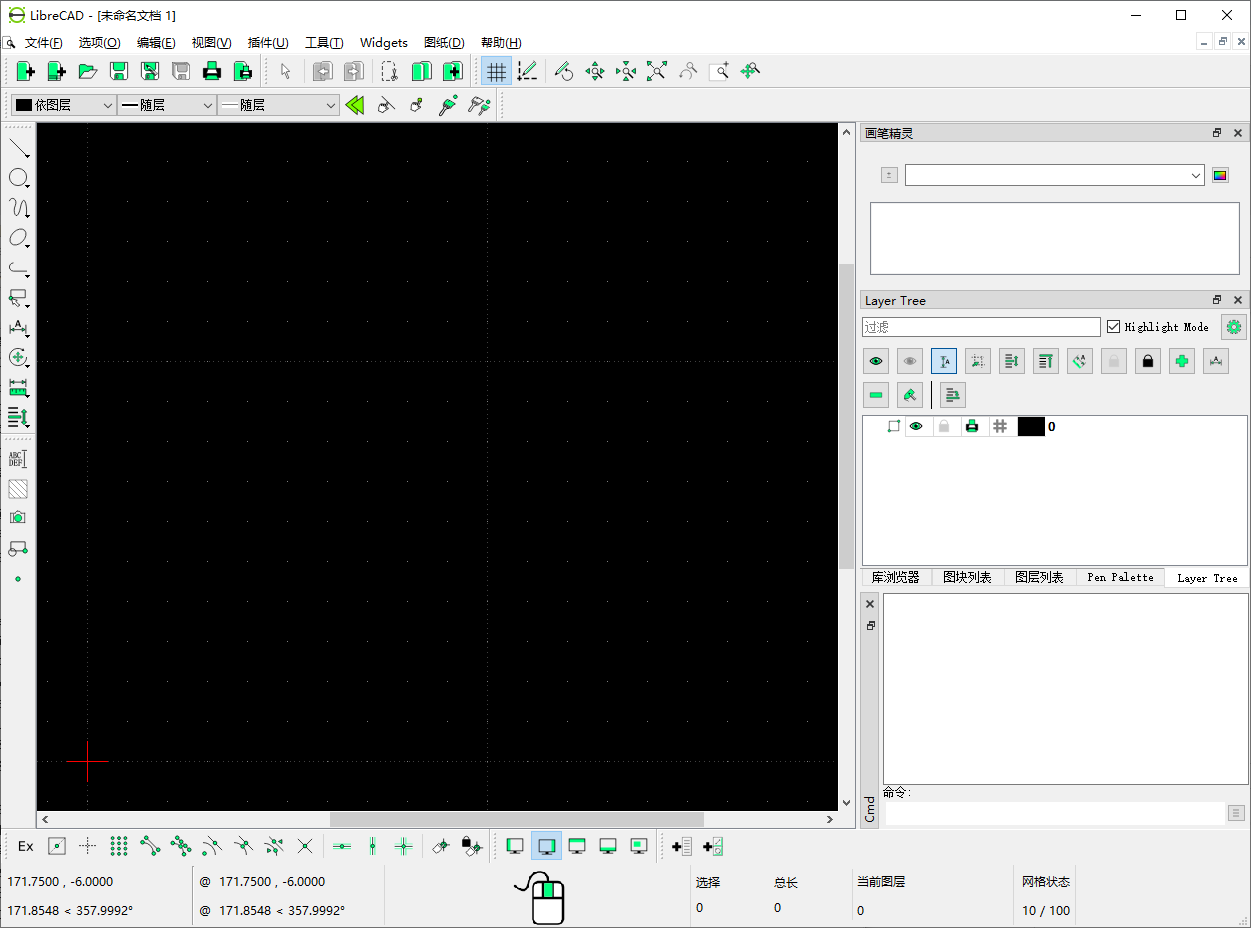Click the 过滤 layer filter field
The width and height of the screenshot is (1251, 928).
point(981,327)
